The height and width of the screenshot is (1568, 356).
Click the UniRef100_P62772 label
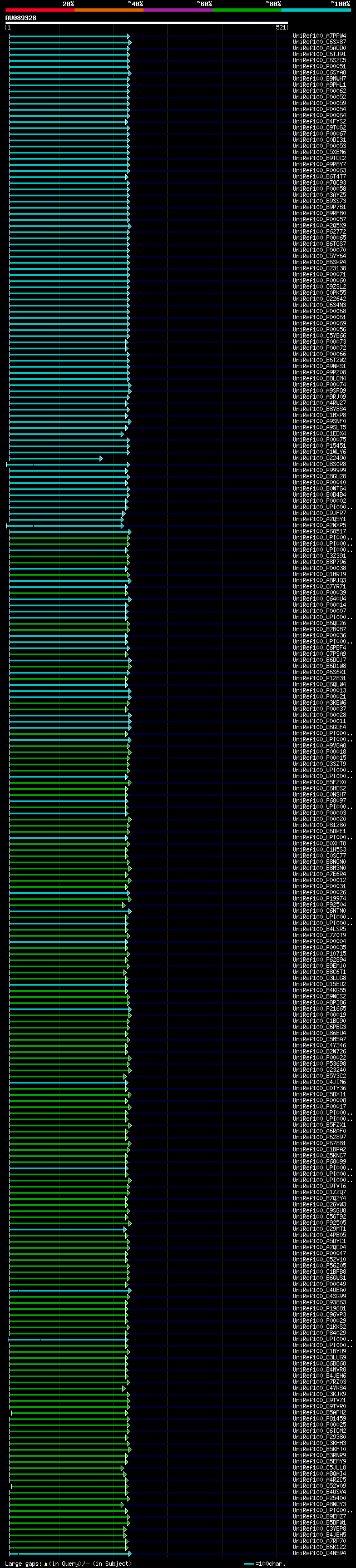tap(319, 231)
